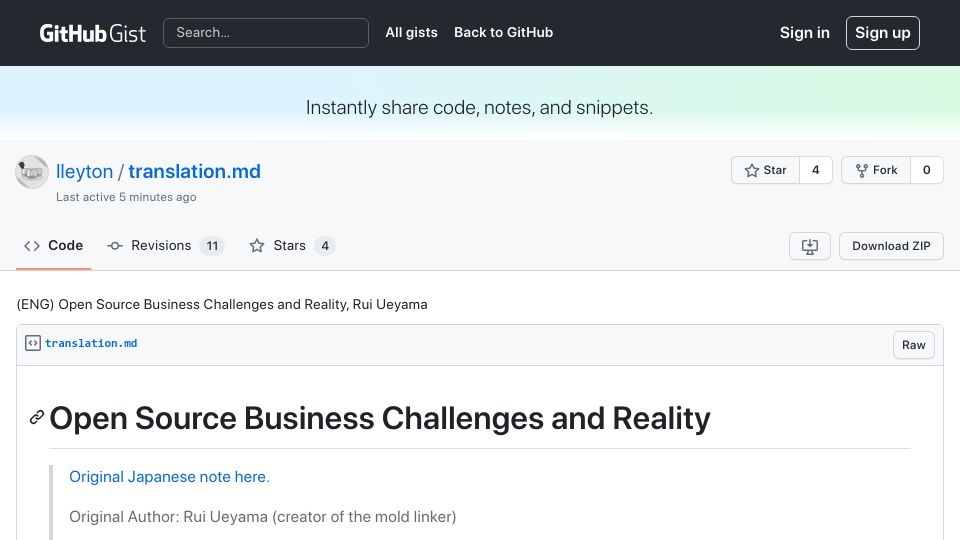The image size is (960, 540).
Task: Open the translation.md gist title link
Action: point(194,171)
